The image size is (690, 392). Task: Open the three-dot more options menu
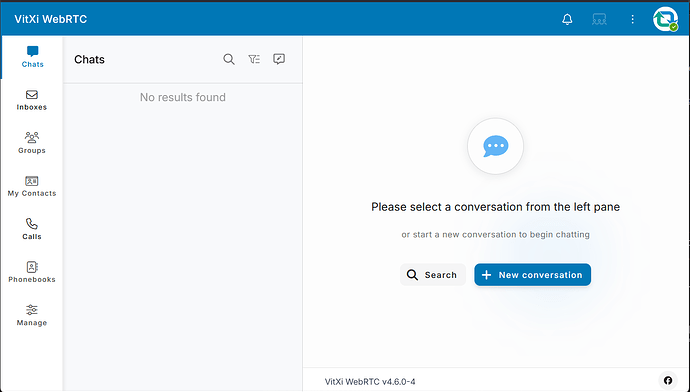point(632,19)
